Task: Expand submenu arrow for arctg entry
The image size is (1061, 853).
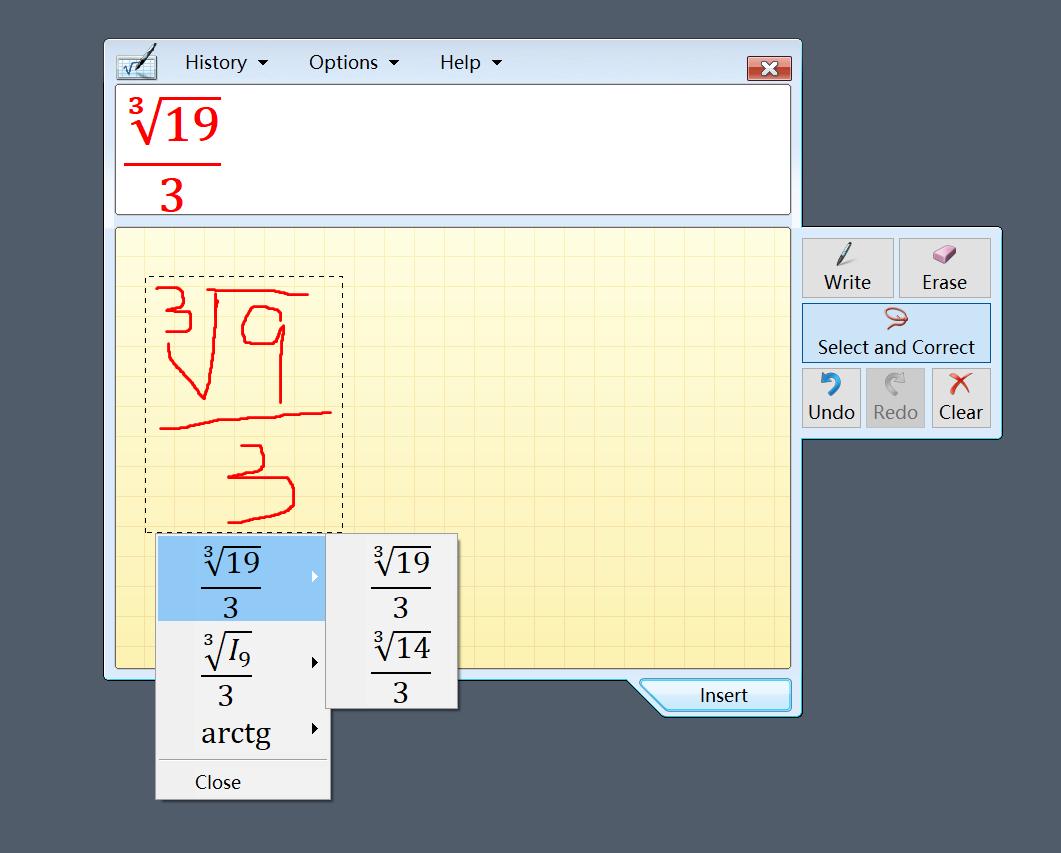Action: 315,729
